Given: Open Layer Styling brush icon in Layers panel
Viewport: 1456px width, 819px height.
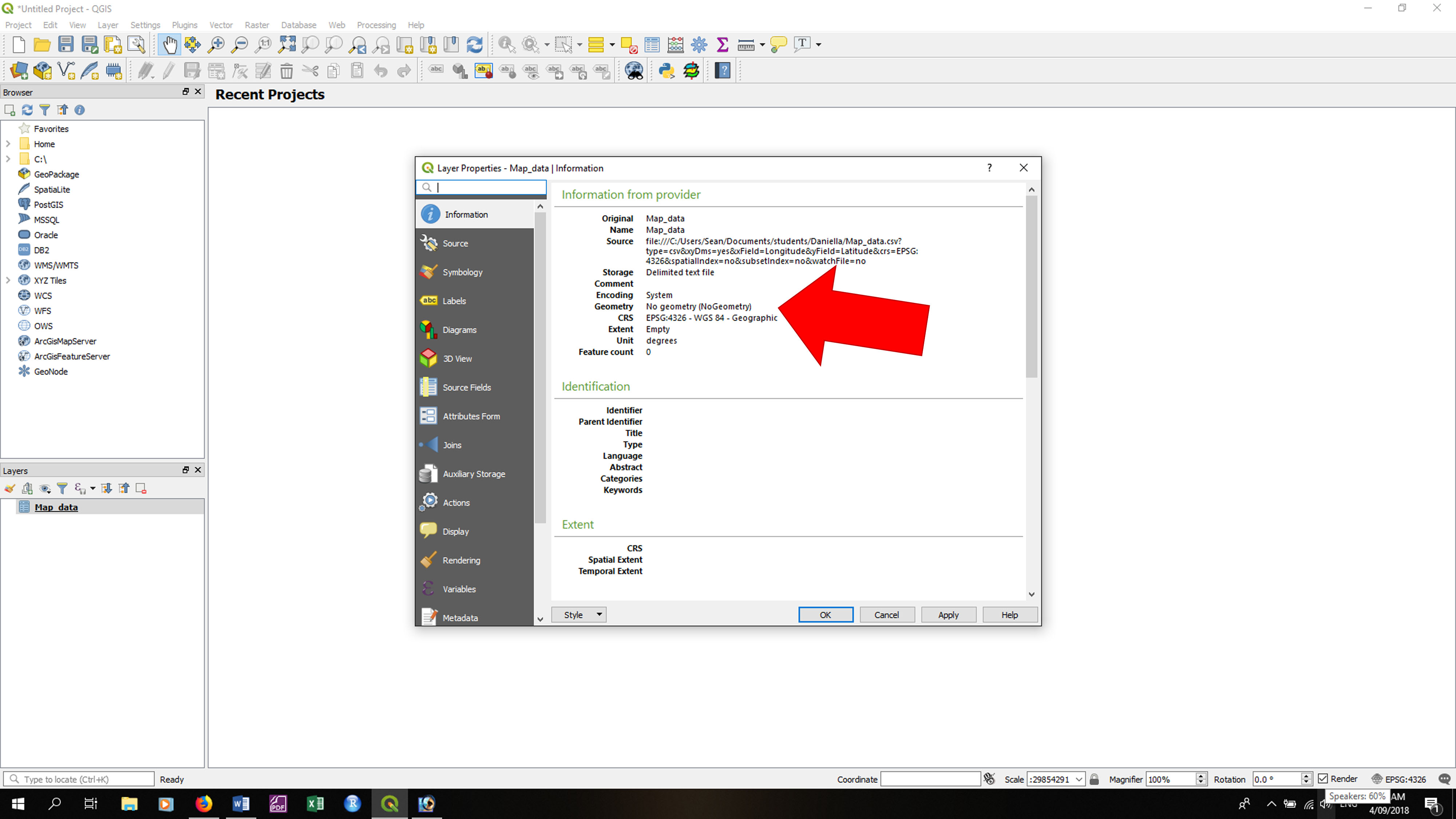Looking at the screenshot, I should (x=9, y=488).
